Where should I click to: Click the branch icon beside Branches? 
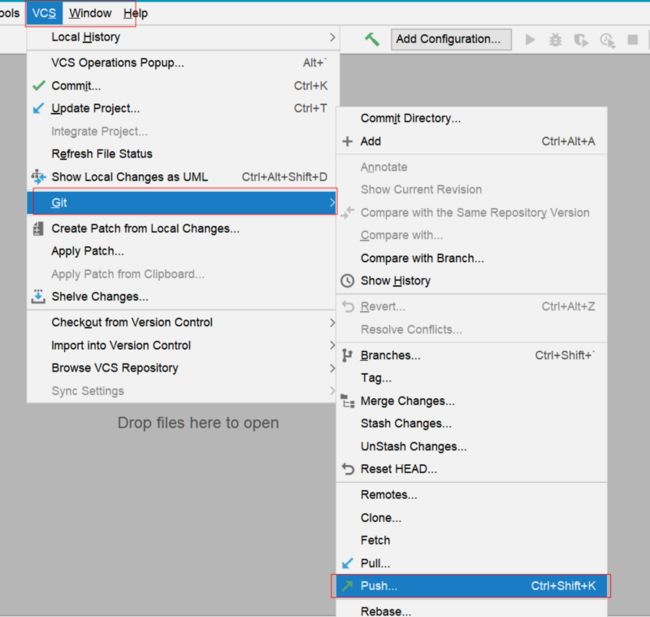[x=347, y=355]
